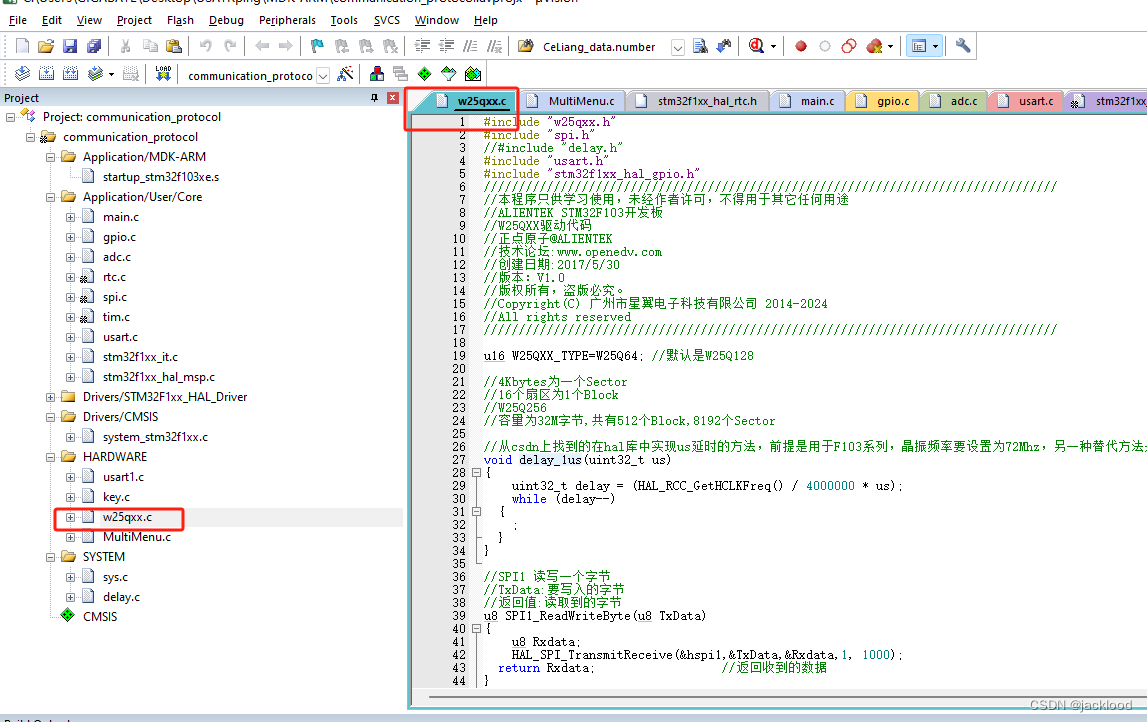Click the Unindent selected lines icon
The height and width of the screenshot is (722, 1147).
(x=446, y=46)
